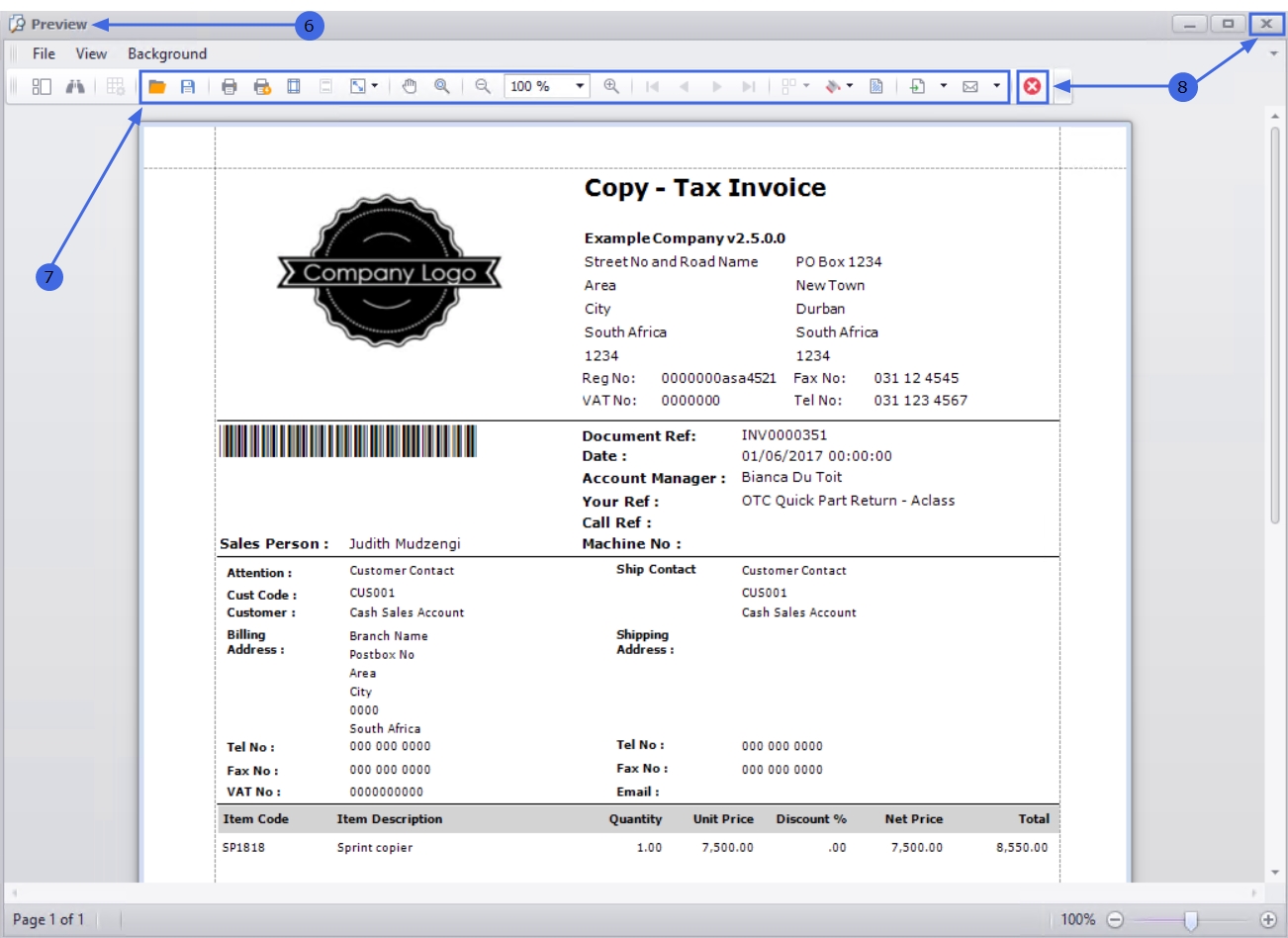This screenshot has height=938, width=1288.
Task: Click the Open document folder icon
Action: coord(157,87)
